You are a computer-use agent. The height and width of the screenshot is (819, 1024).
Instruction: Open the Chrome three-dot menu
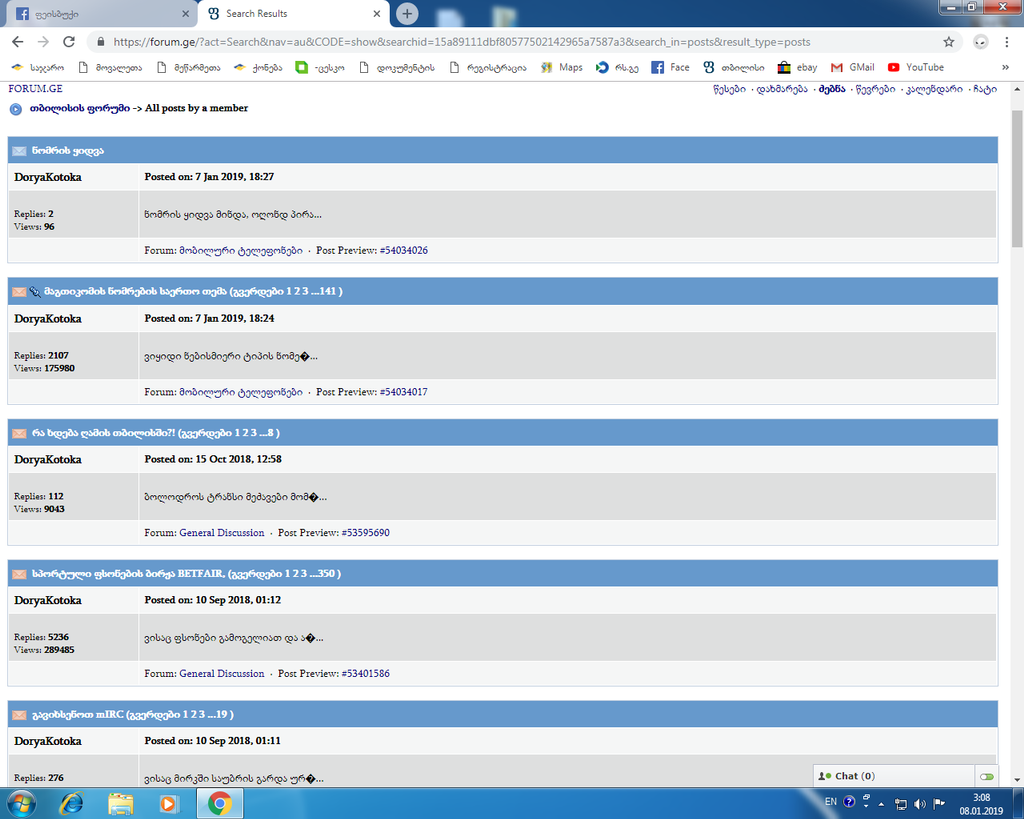1006,42
